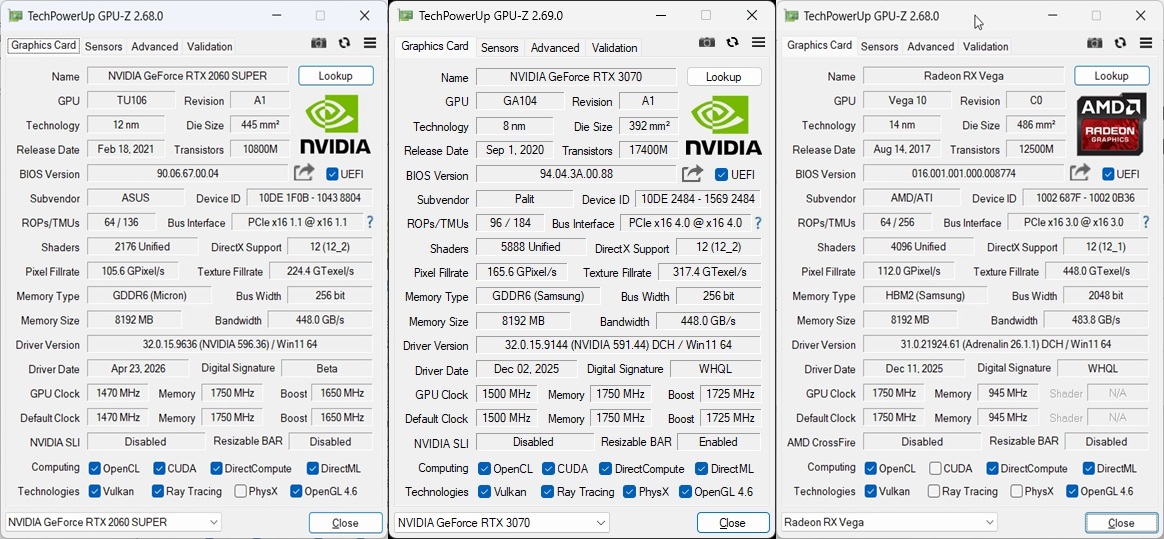The image size is (1164, 539).
Task: Click the Digital Signature field showing Beta
Action: tap(327, 368)
